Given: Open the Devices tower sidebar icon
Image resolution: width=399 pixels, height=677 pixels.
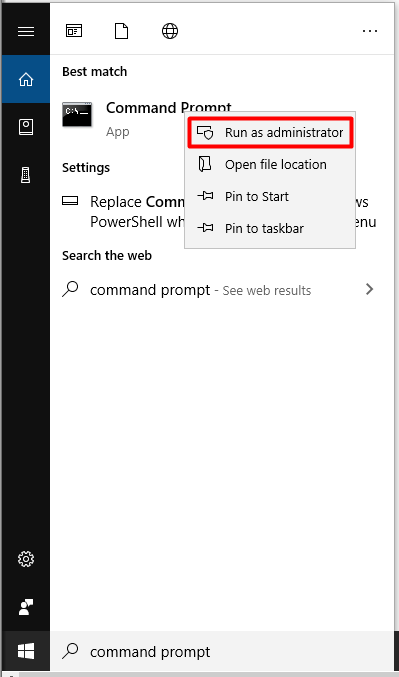Looking at the screenshot, I should [x=26, y=175].
